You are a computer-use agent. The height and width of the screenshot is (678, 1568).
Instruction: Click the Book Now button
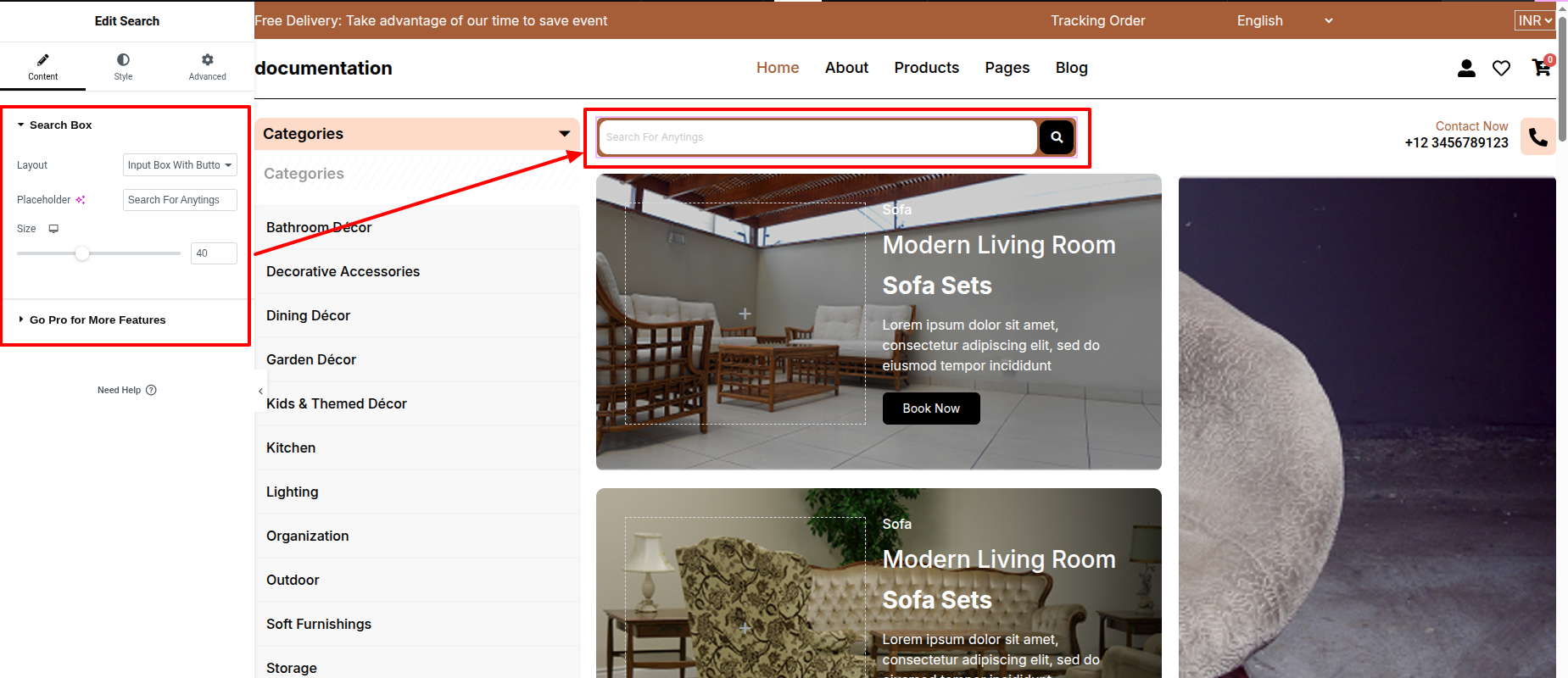coord(930,408)
